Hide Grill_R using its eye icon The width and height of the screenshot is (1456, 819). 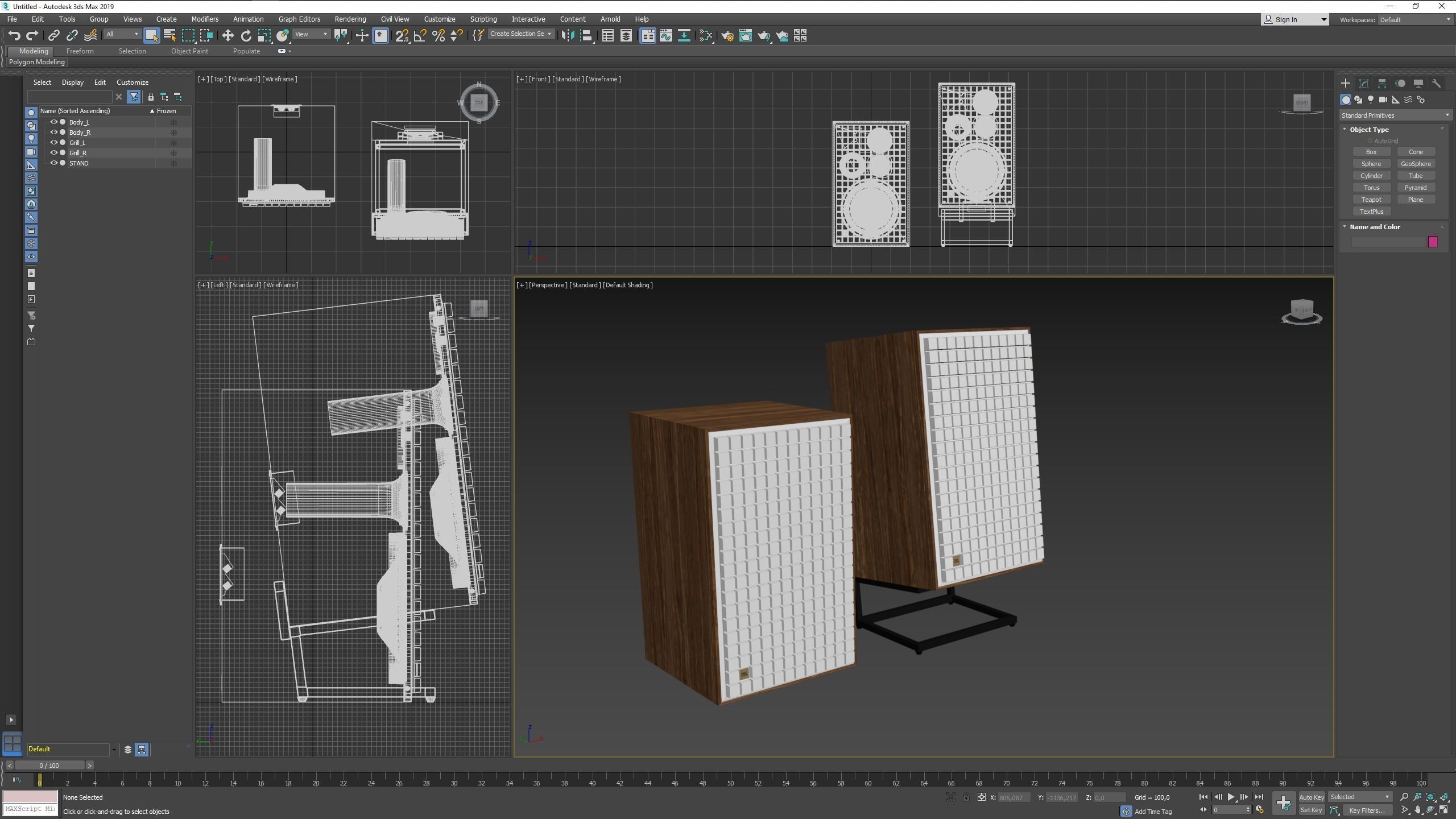pyautogui.click(x=53, y=152)
